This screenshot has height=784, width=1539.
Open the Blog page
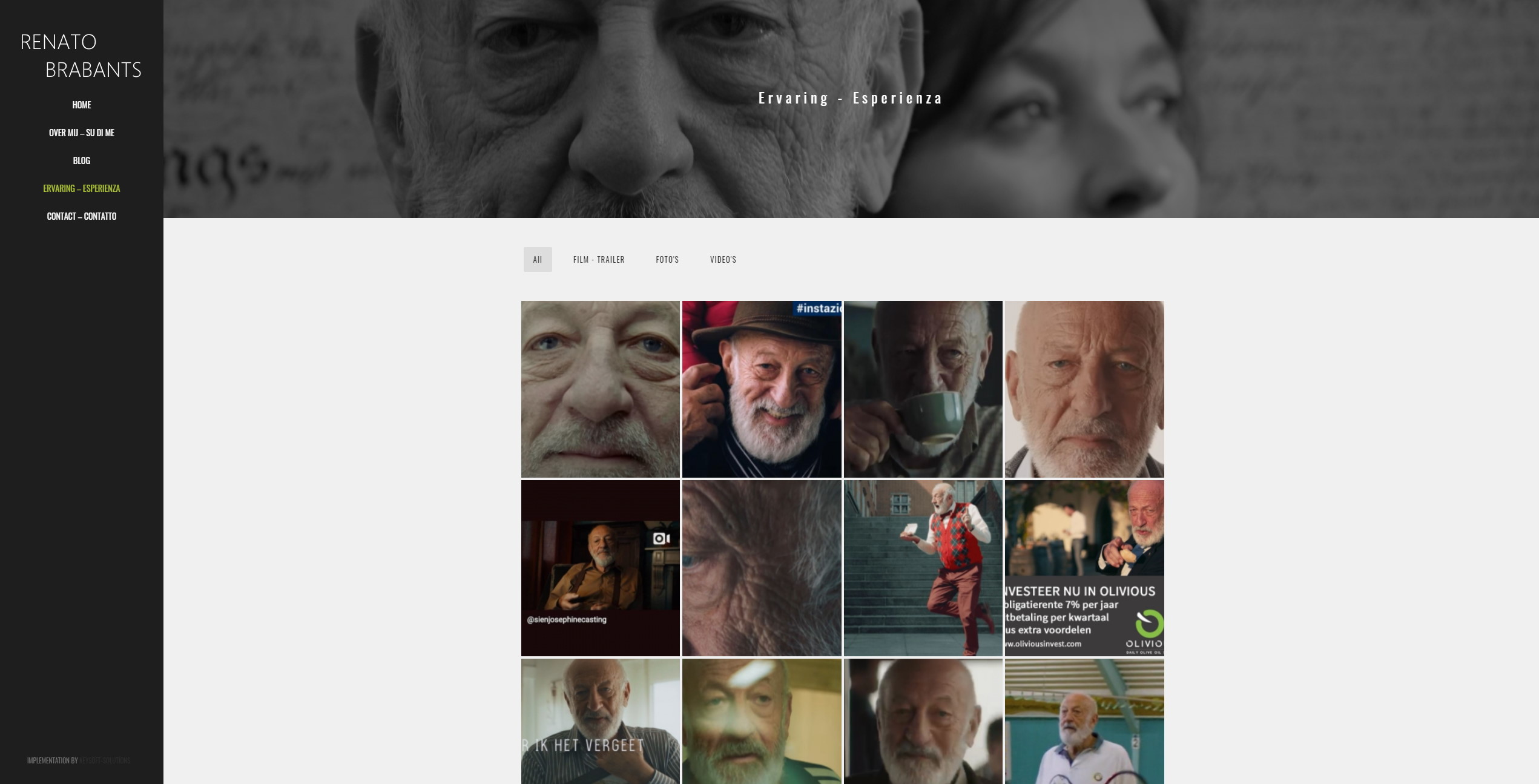click(81, 160)
